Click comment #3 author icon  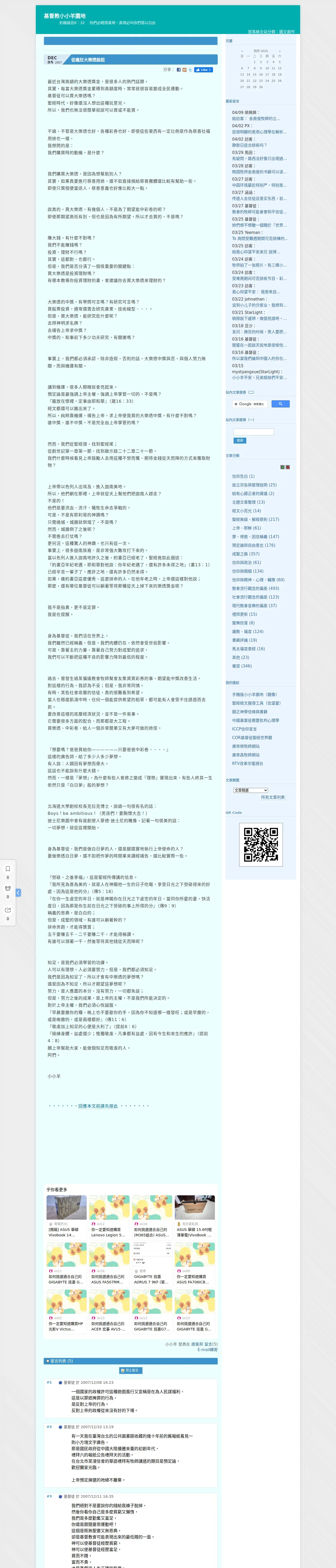click(x=61, y=1496)
